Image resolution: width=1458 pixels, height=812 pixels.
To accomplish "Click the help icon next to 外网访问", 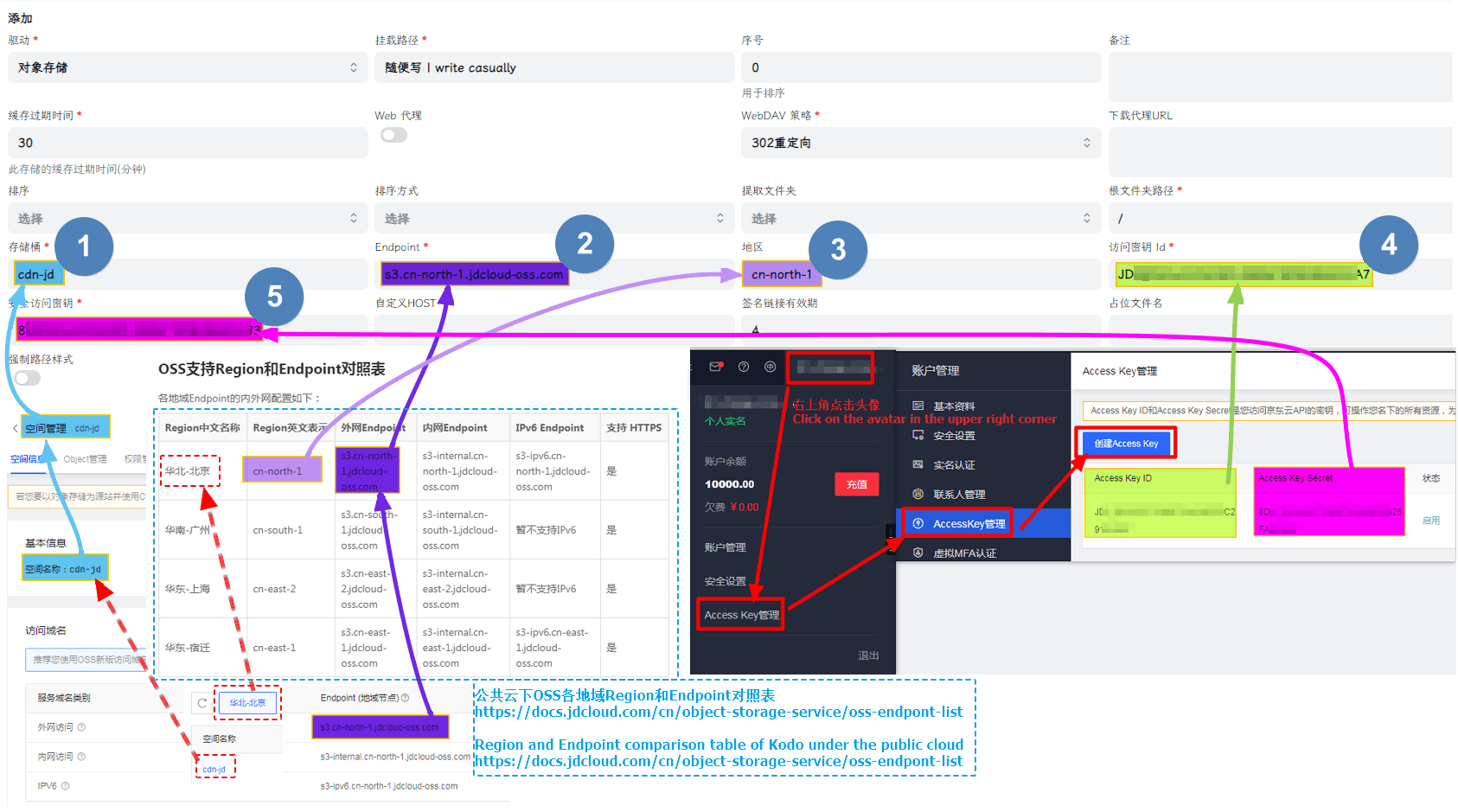I will click(x=81, y=727).
